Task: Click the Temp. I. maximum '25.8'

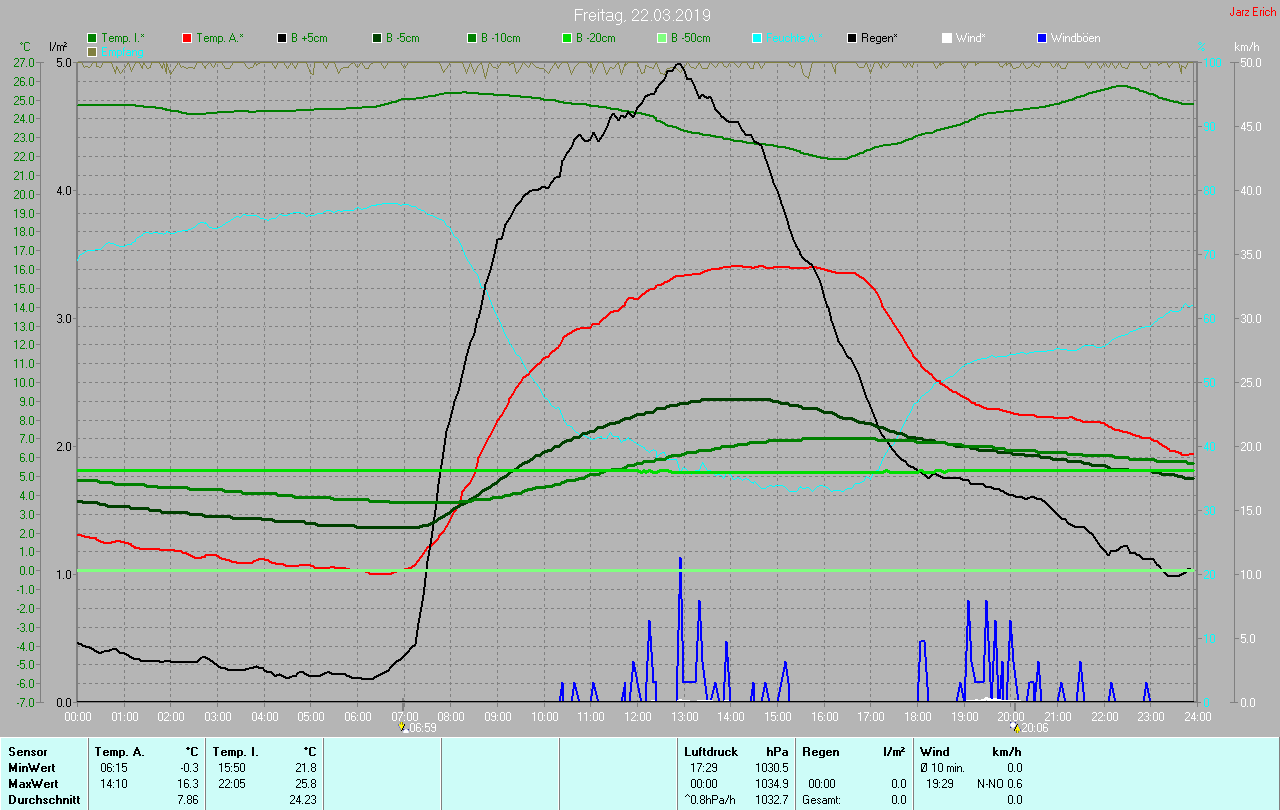Action: tap(306, 784)
